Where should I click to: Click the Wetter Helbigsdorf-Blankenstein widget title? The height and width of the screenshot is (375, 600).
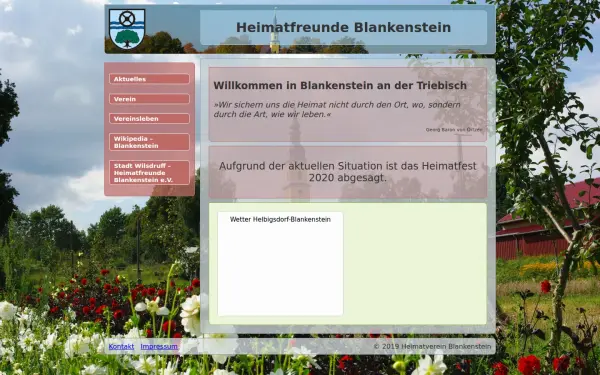click(x=280, y=219)
